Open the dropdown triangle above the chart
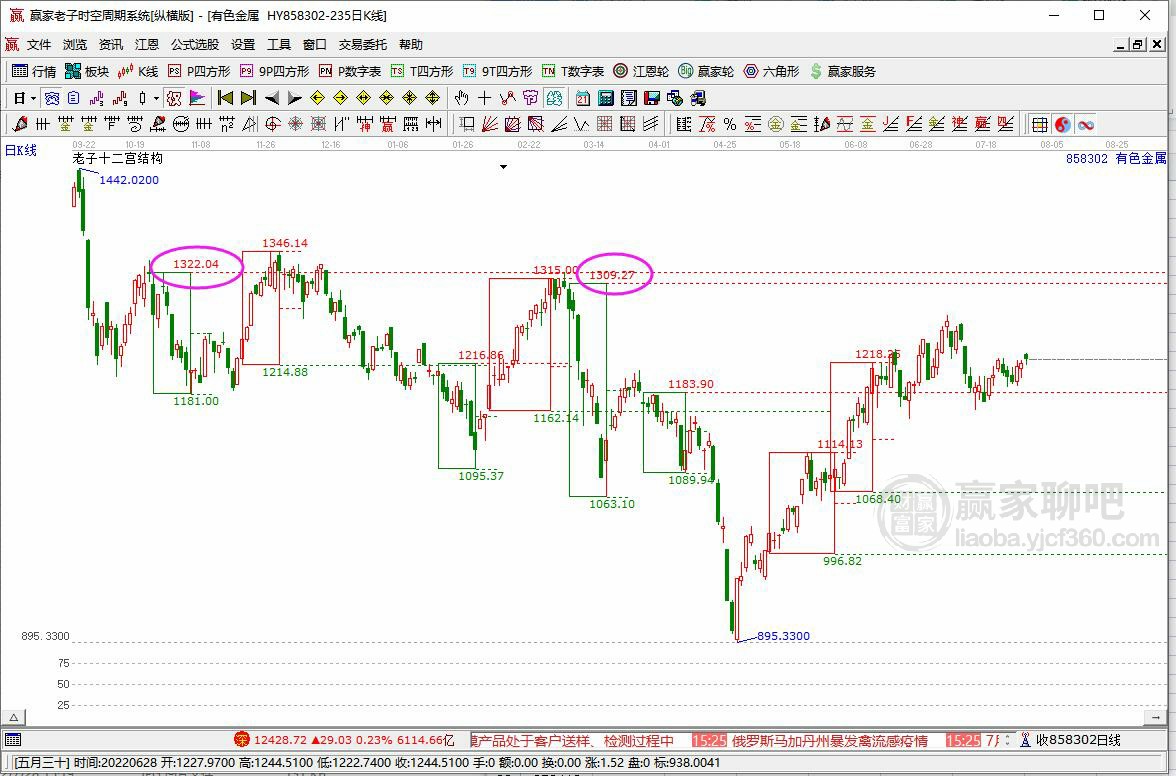The height and width of the screenshot is (776, 1176). (x=503, y=166)
